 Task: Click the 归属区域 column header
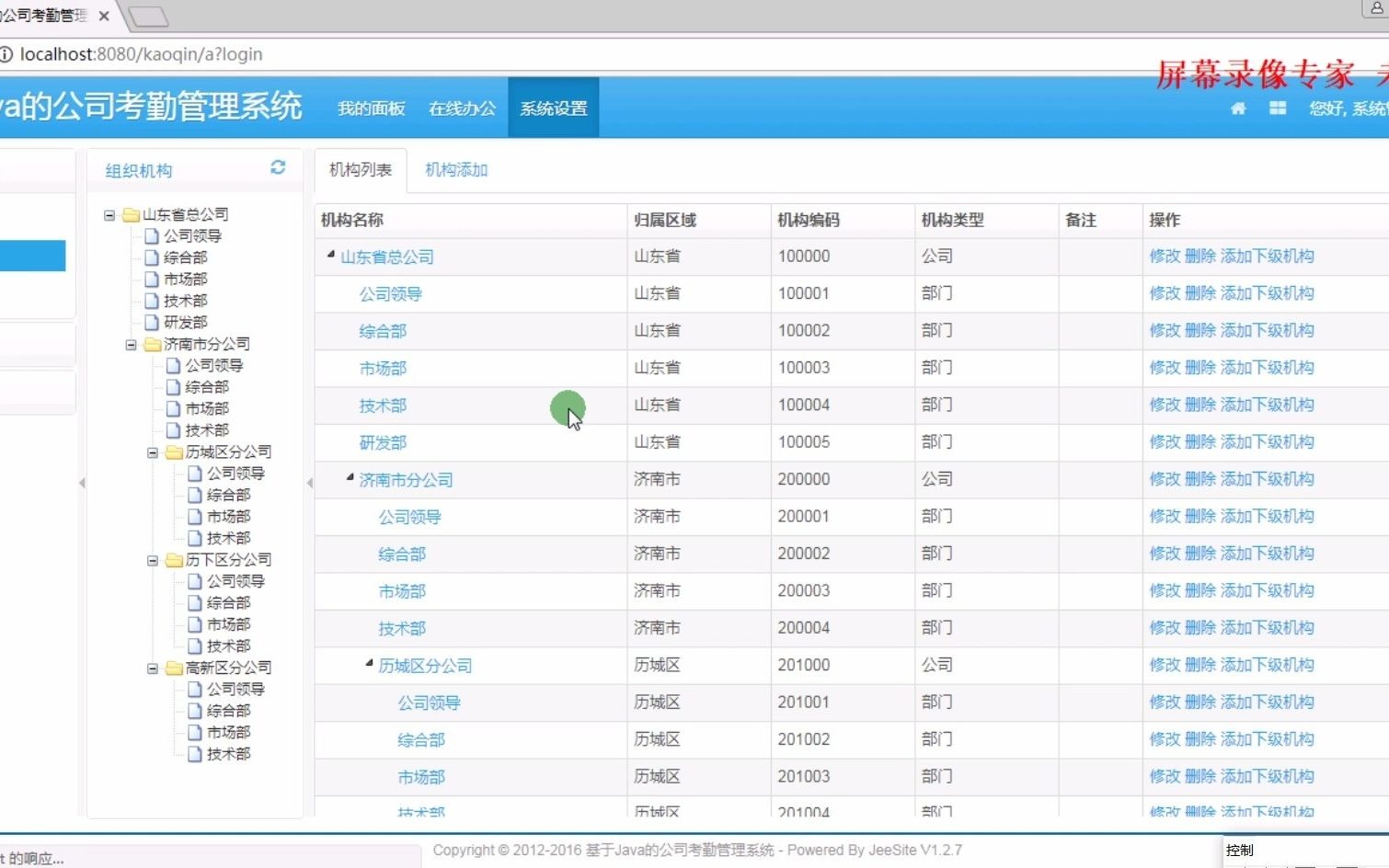tap(665, 220)
